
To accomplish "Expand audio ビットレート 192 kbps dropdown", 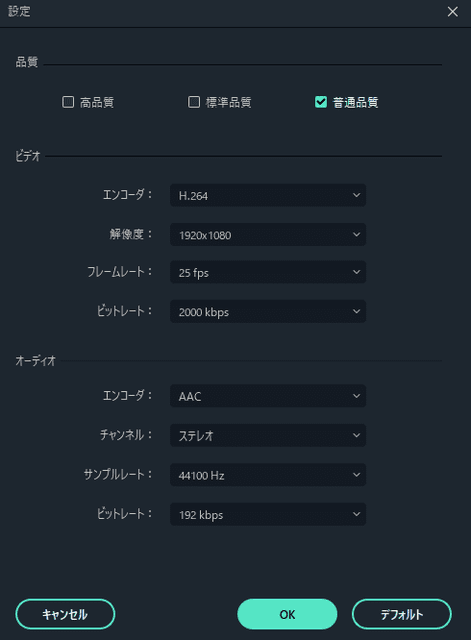I will tap(268, 514).
